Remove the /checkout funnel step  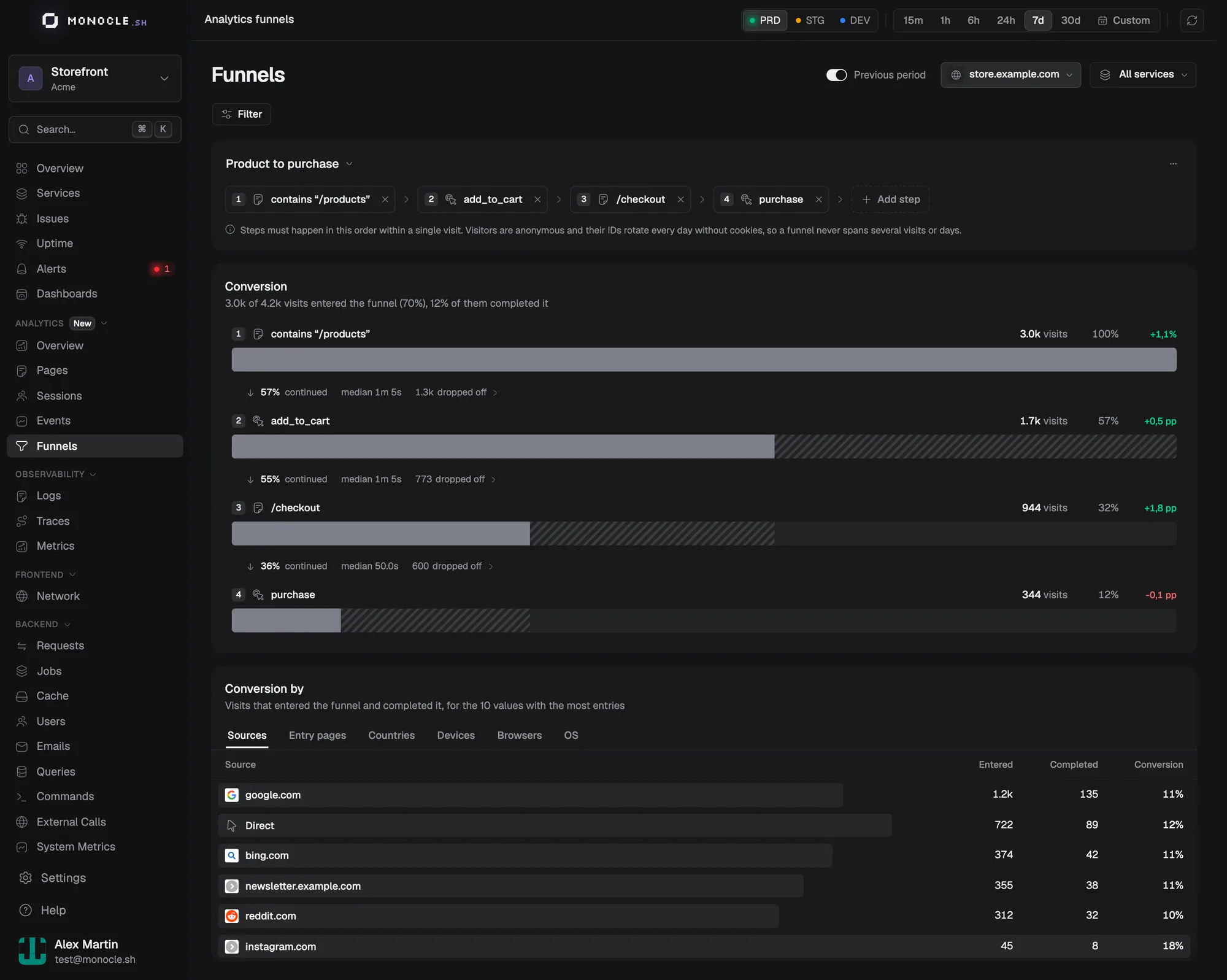[680, 199]
